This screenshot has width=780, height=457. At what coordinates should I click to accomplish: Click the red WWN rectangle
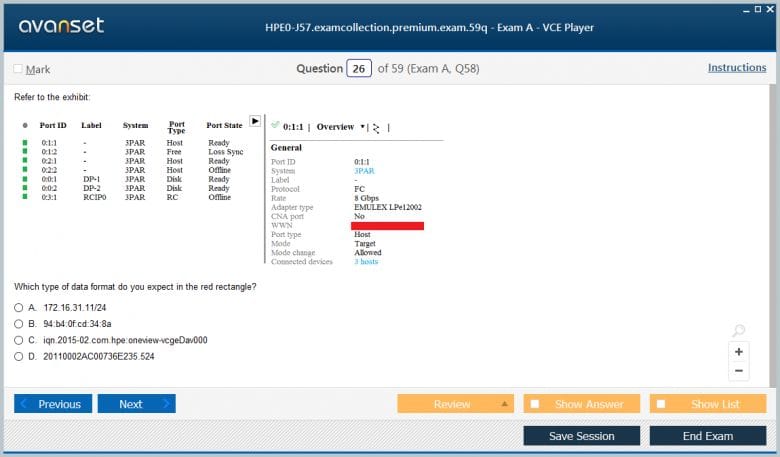388,226
